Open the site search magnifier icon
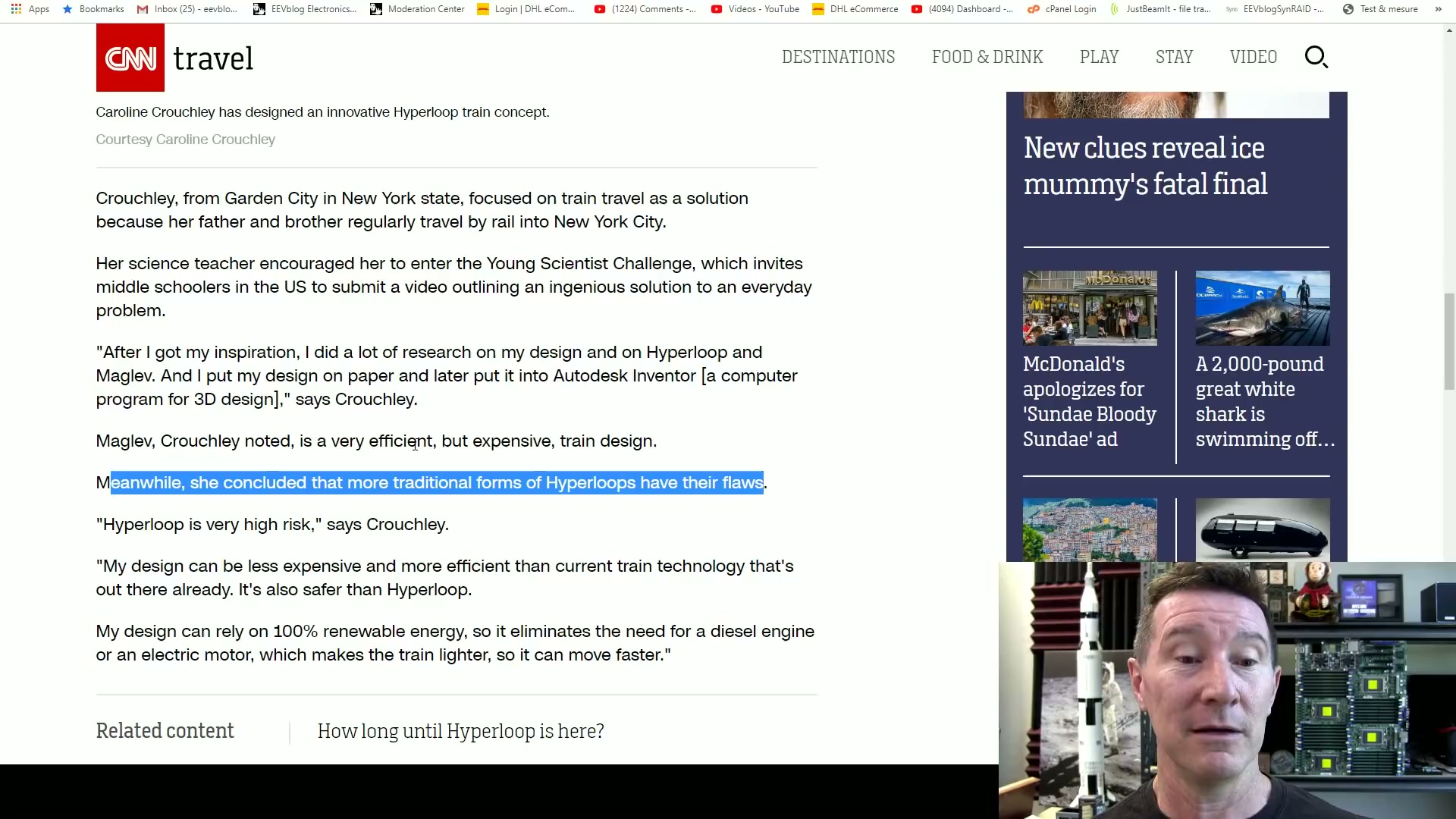Screen dimensions: 1456x819 (x=1316, y=57)
